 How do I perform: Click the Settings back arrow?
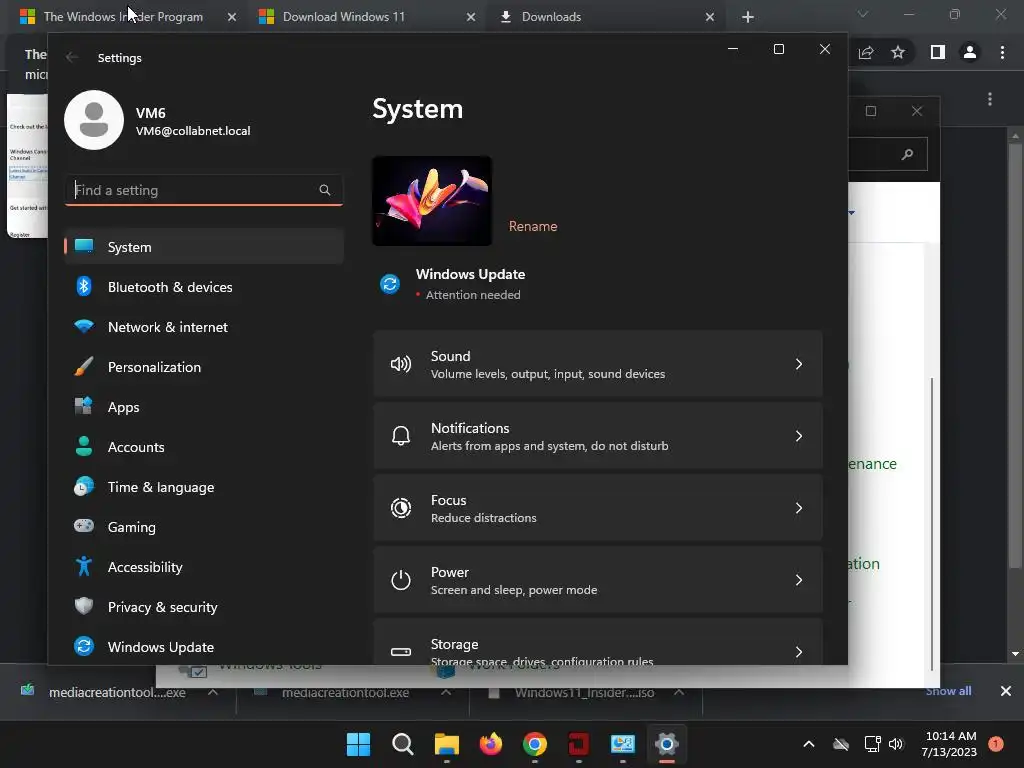[72, 57]
